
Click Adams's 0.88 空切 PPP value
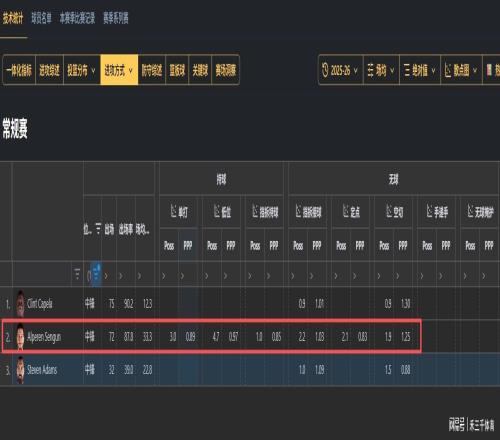(x=406, y=370)
